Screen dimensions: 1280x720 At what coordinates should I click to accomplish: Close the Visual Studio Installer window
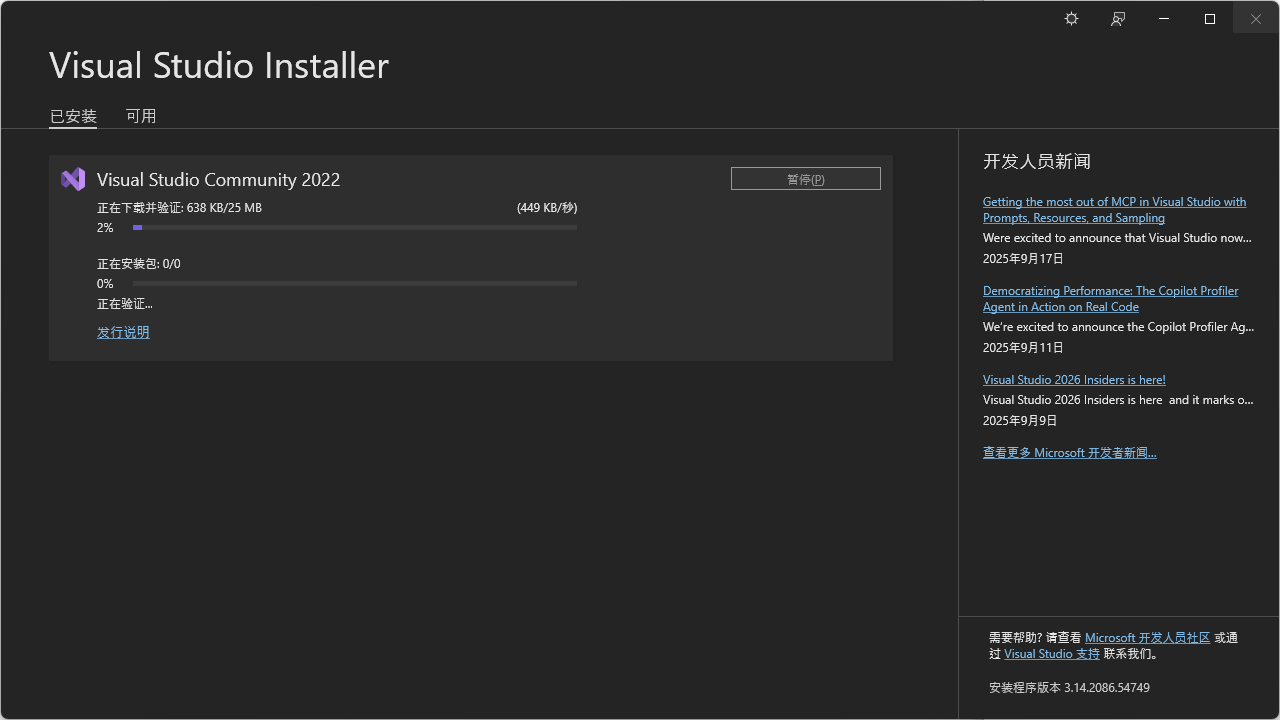click(1256, 19)
